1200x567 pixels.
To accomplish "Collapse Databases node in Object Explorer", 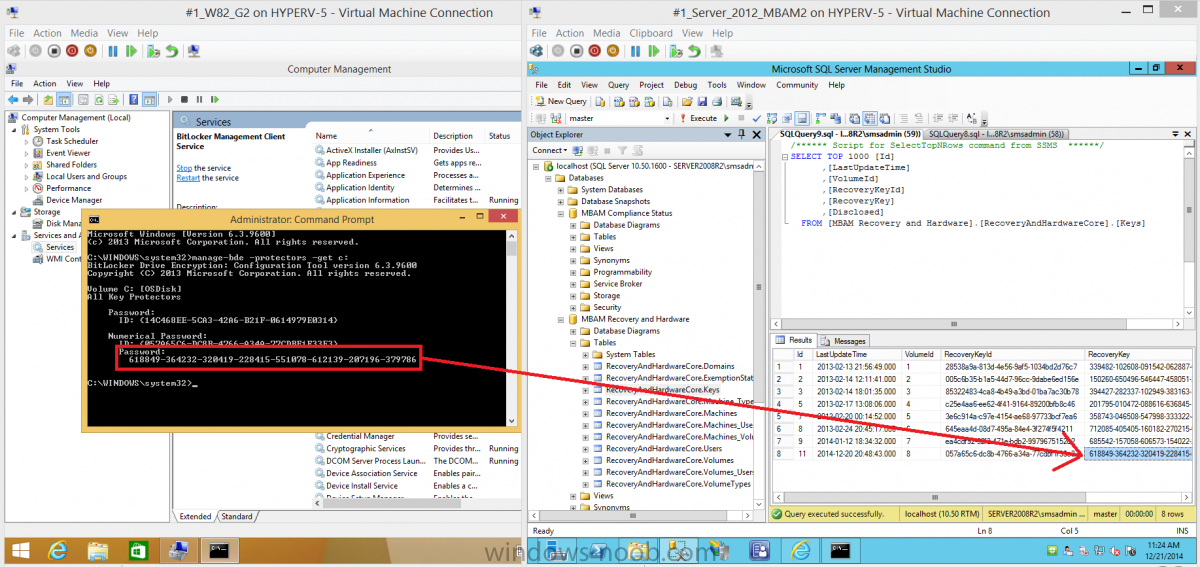I will 549,178.
